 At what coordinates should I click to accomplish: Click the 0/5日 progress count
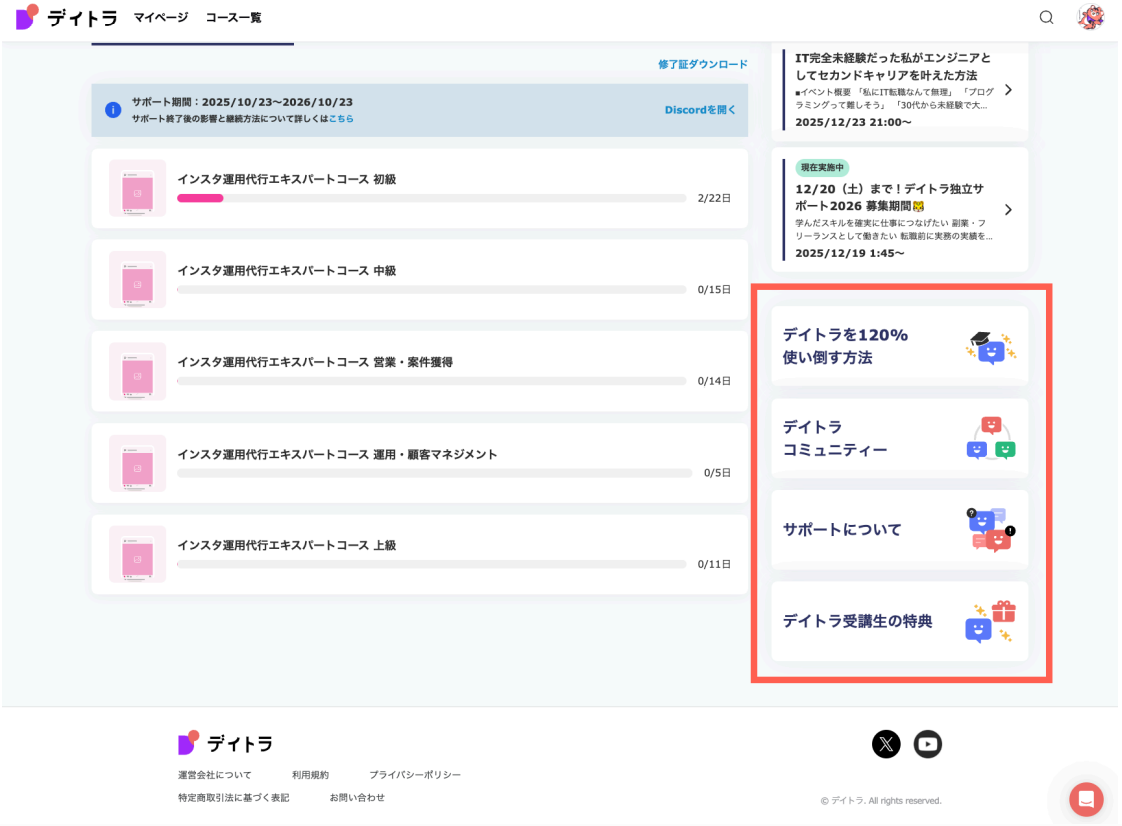click(717, 473)
